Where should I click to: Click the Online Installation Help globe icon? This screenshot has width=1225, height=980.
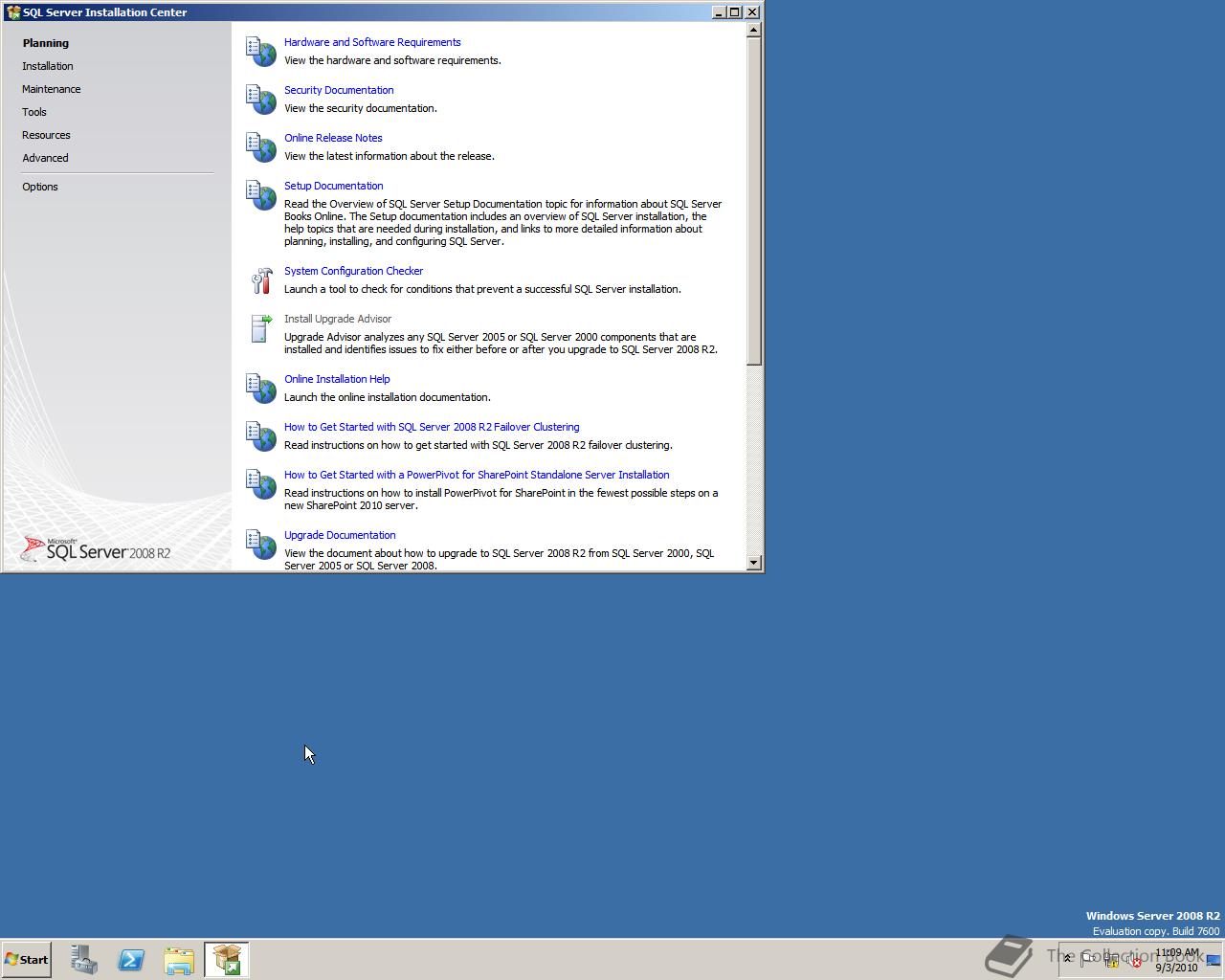click(x=261, y=389)
